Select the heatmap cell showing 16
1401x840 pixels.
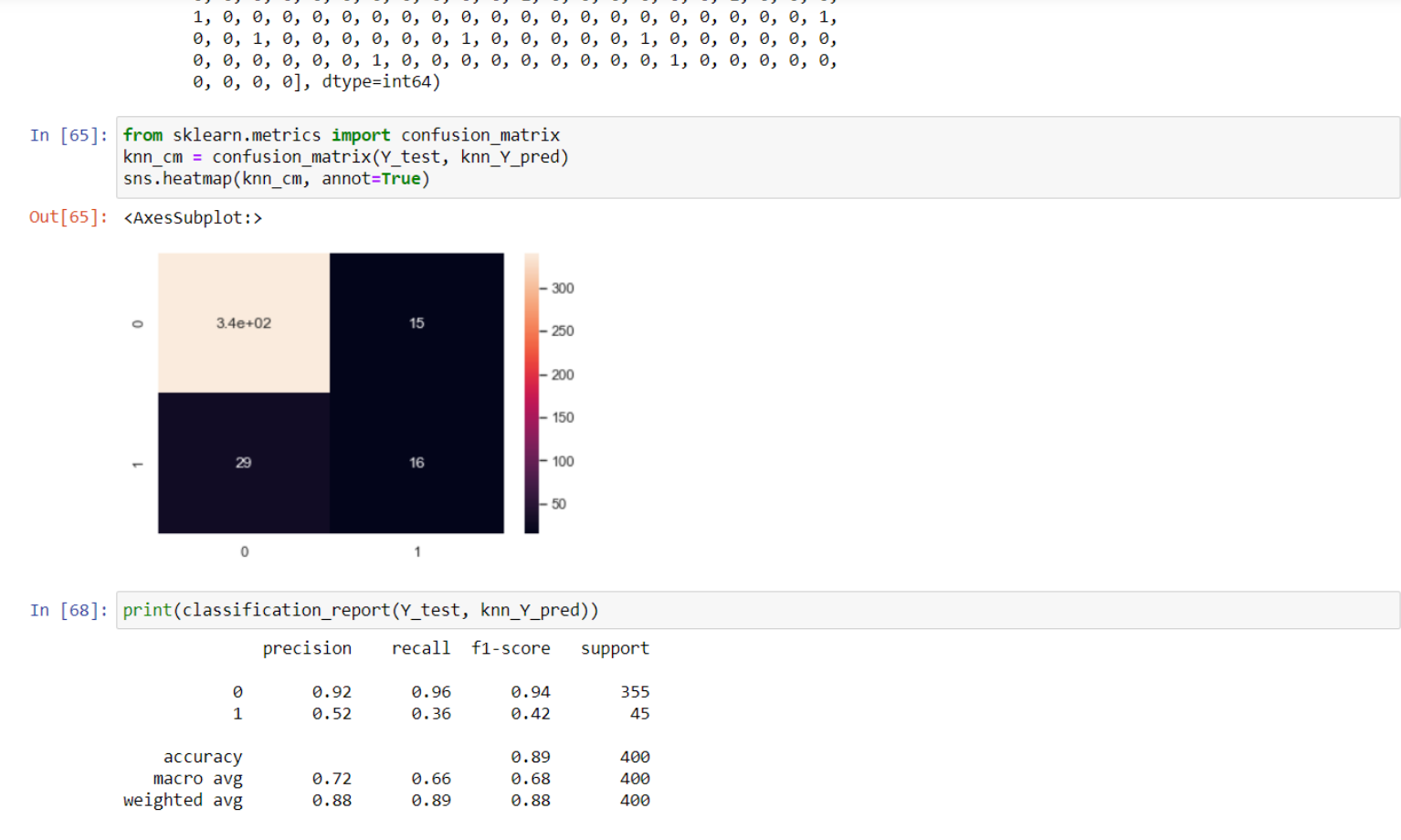pyautogui.click(x=416, y=463)
